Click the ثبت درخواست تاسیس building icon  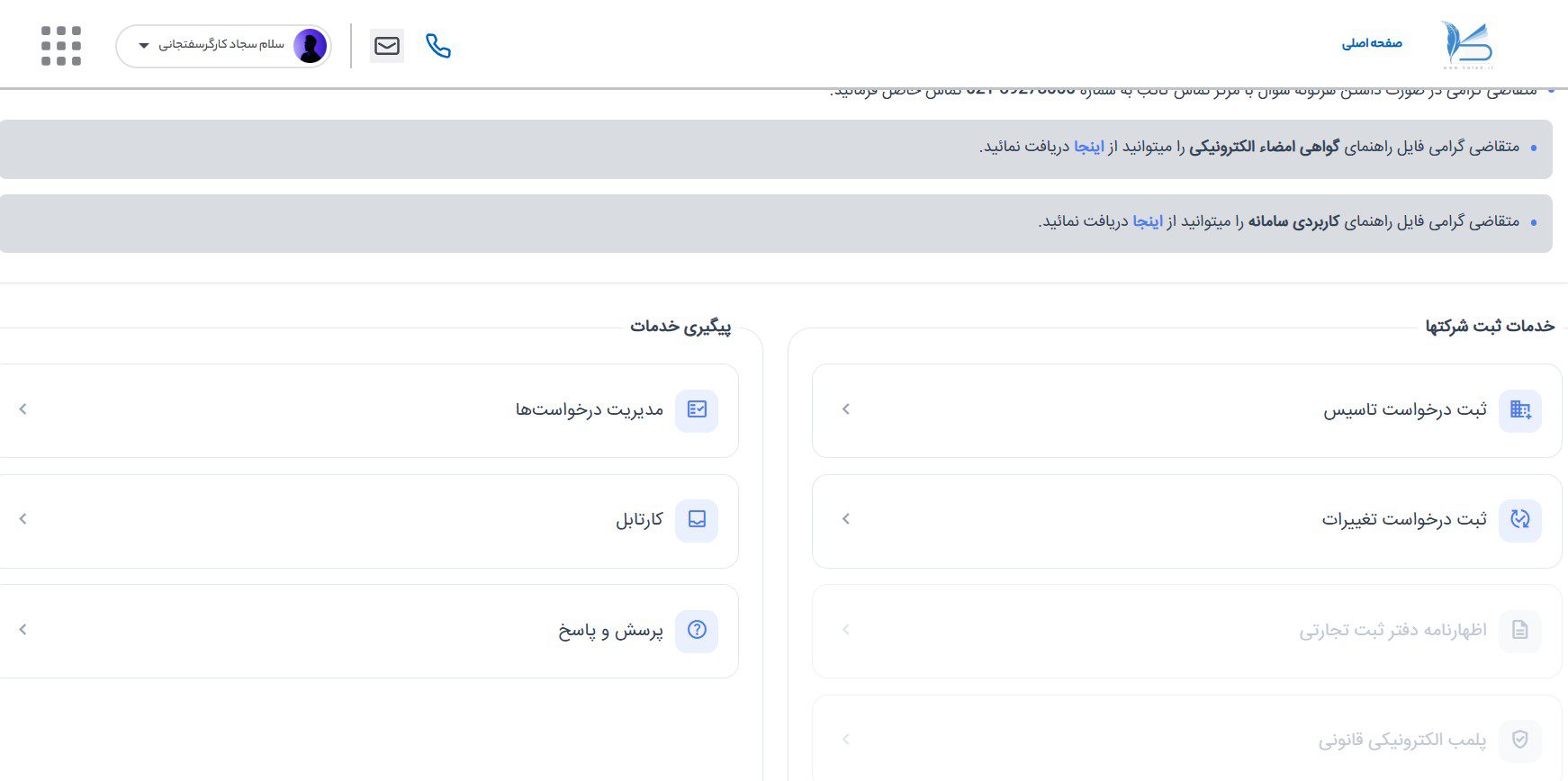pos(1520,410)
